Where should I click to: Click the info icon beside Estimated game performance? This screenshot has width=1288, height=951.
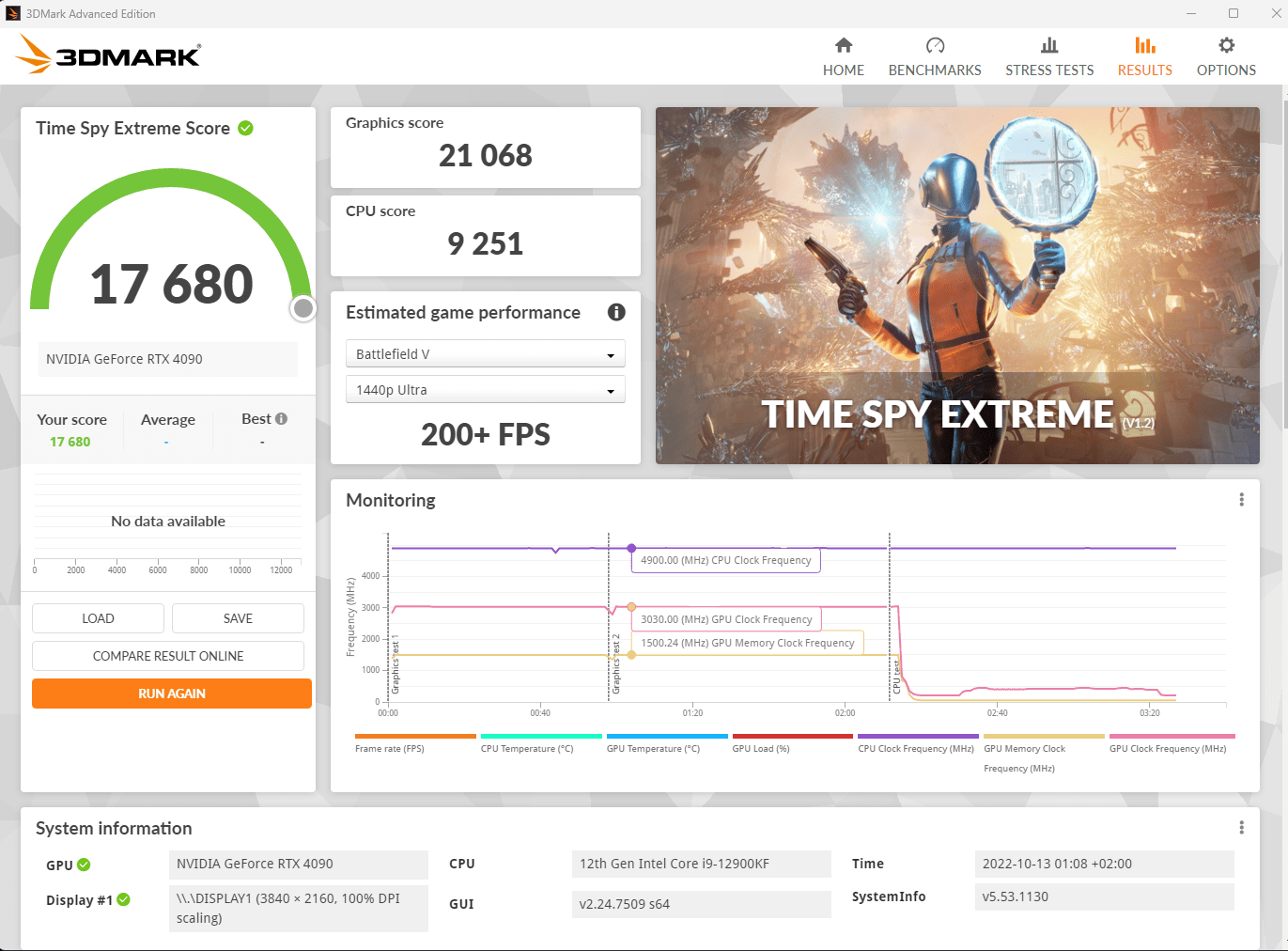pos(616,312)
